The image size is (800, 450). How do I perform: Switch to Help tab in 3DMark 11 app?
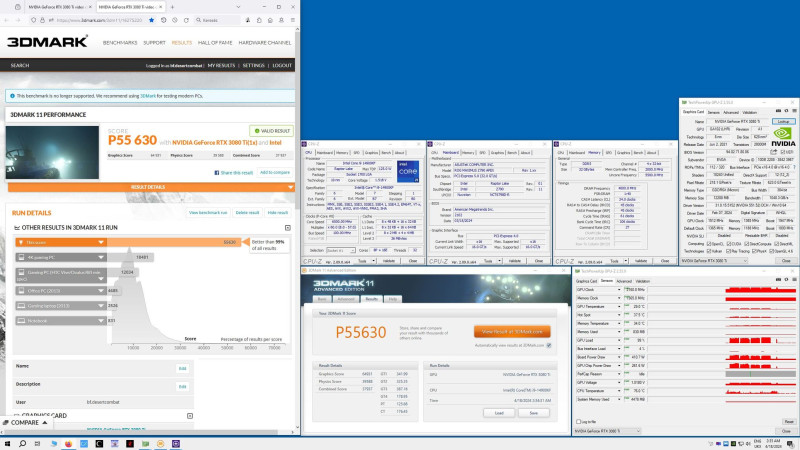point(392,299)
